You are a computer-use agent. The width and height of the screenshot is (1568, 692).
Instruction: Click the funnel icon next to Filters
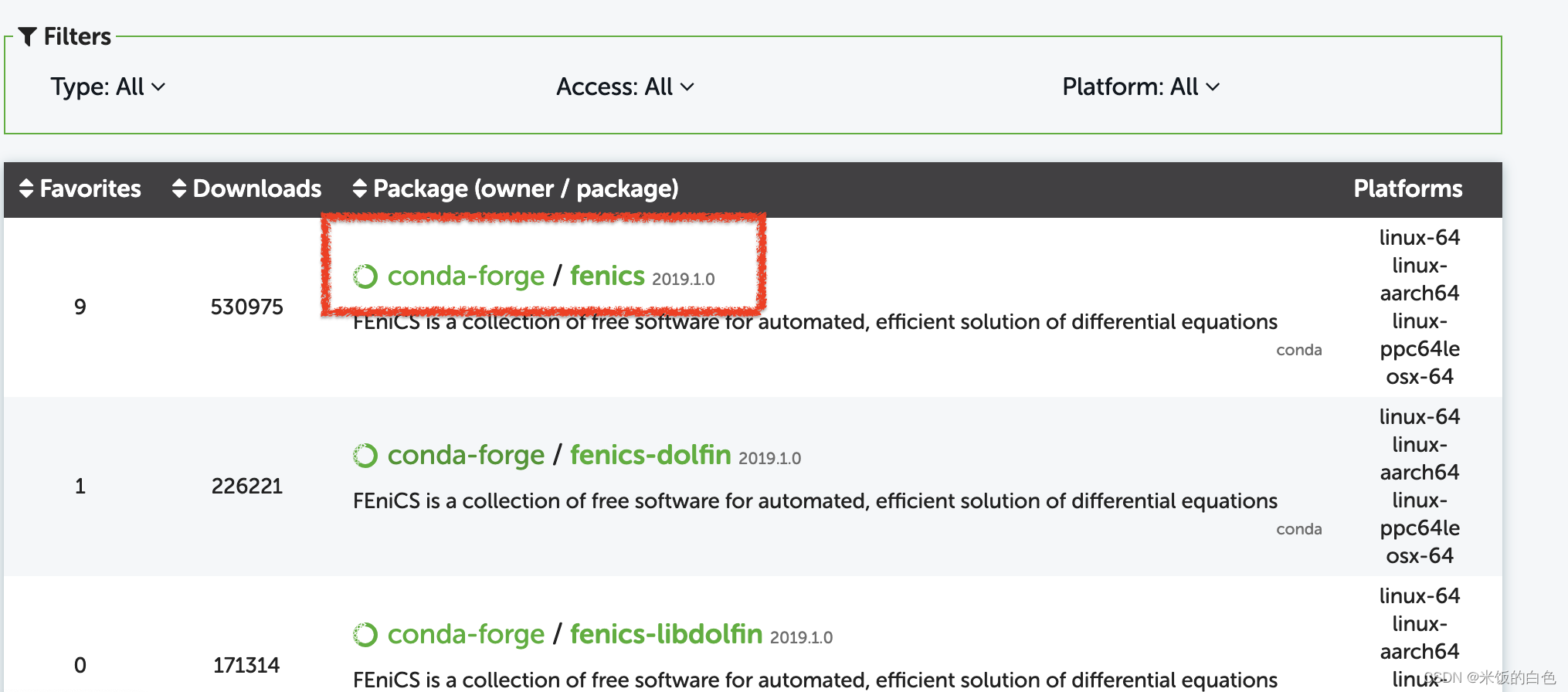[28, 36]
